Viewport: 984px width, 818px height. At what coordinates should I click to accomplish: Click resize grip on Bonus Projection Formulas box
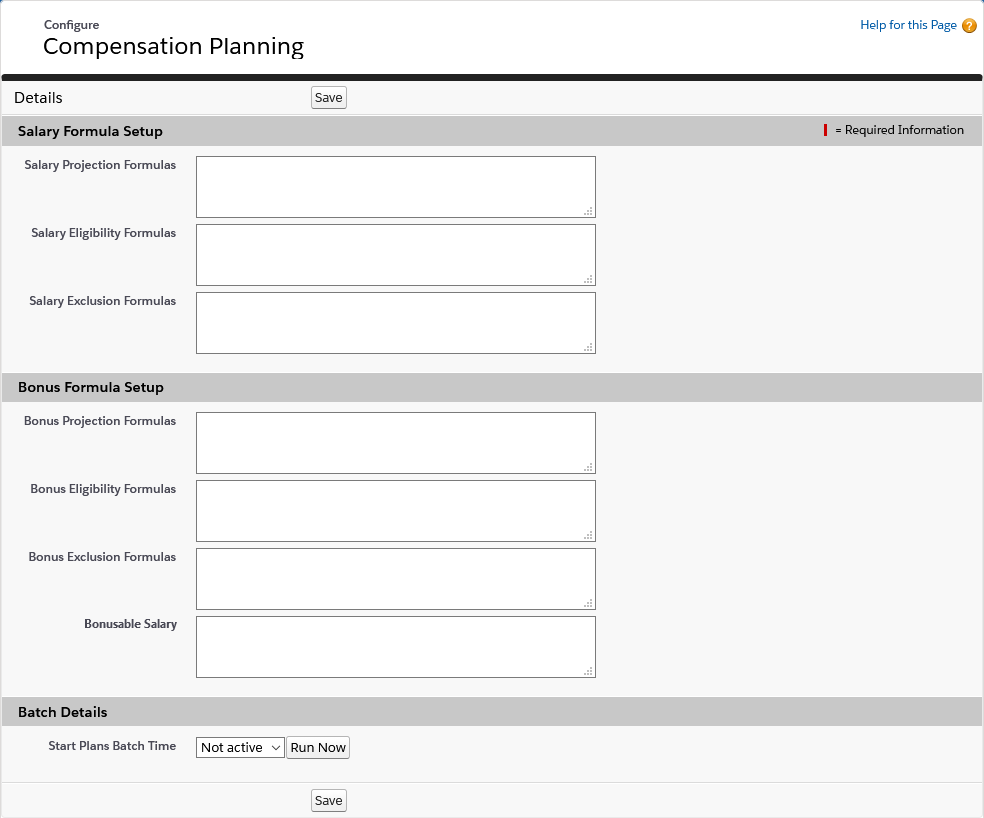[589, 467]
